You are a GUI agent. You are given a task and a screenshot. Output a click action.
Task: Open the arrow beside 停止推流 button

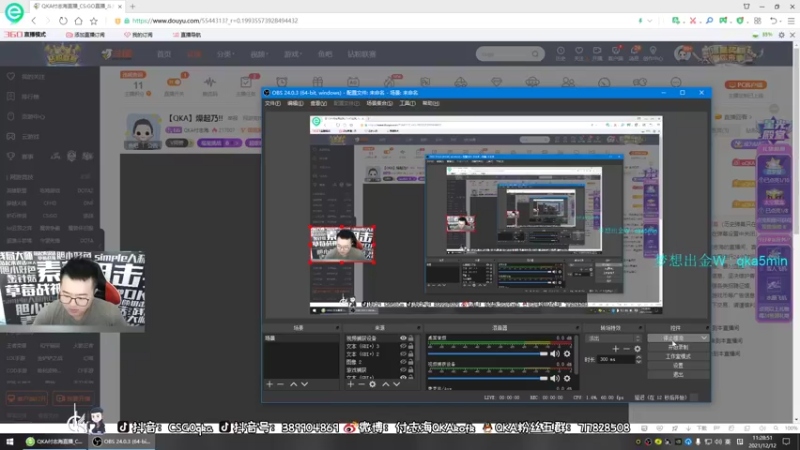[x=704, y=338]
